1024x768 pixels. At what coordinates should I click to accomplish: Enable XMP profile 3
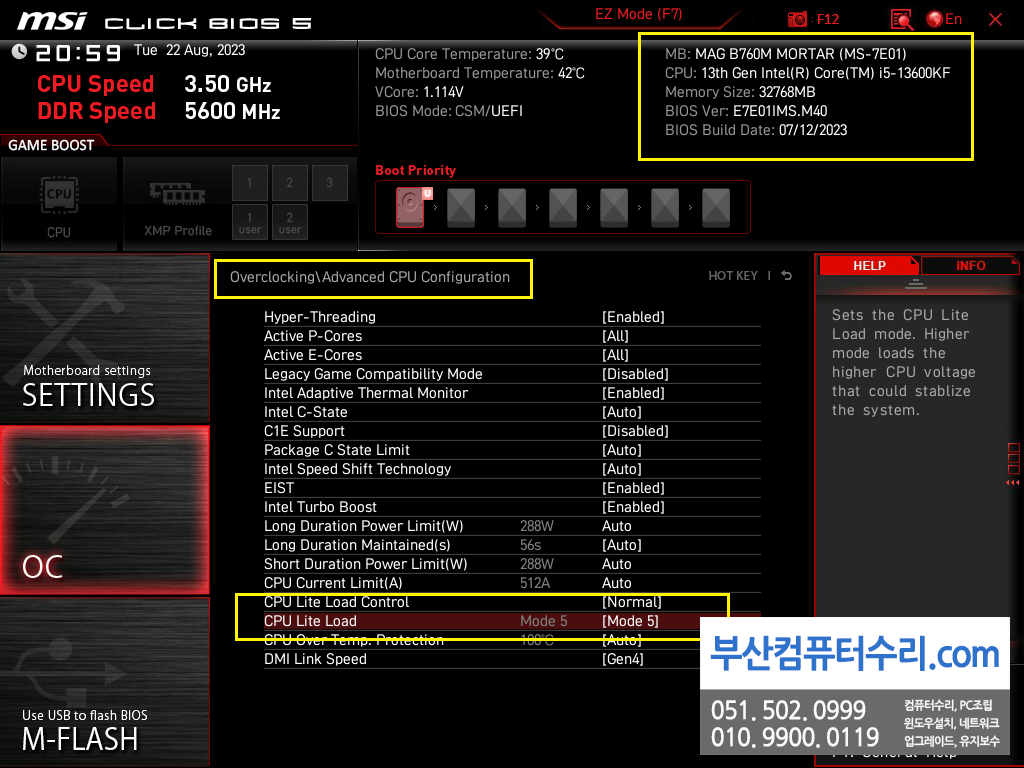pyautogui.click(x=329, y=183)
